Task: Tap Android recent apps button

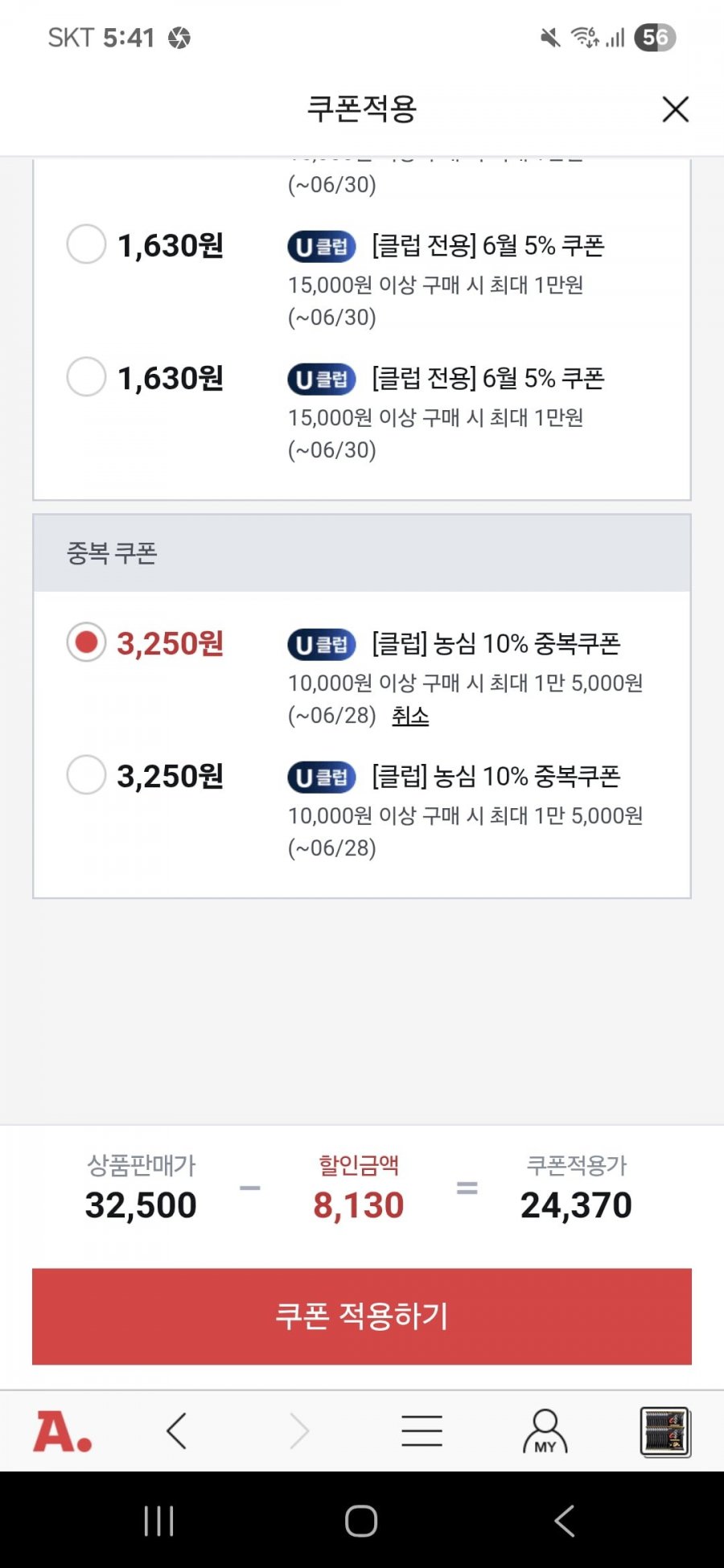Action: pos(158,1521)
